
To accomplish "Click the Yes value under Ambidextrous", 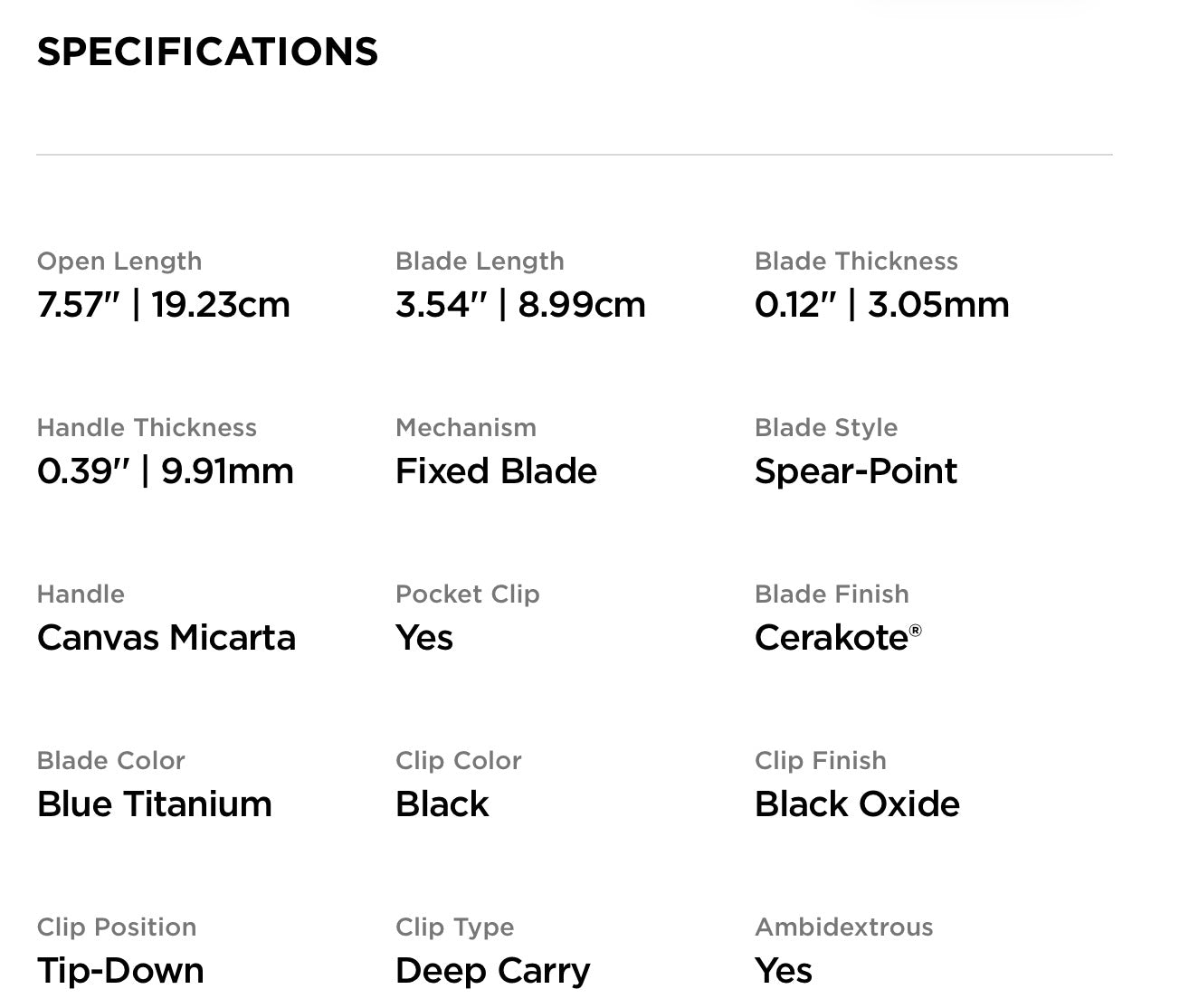I will pos(784,971).
